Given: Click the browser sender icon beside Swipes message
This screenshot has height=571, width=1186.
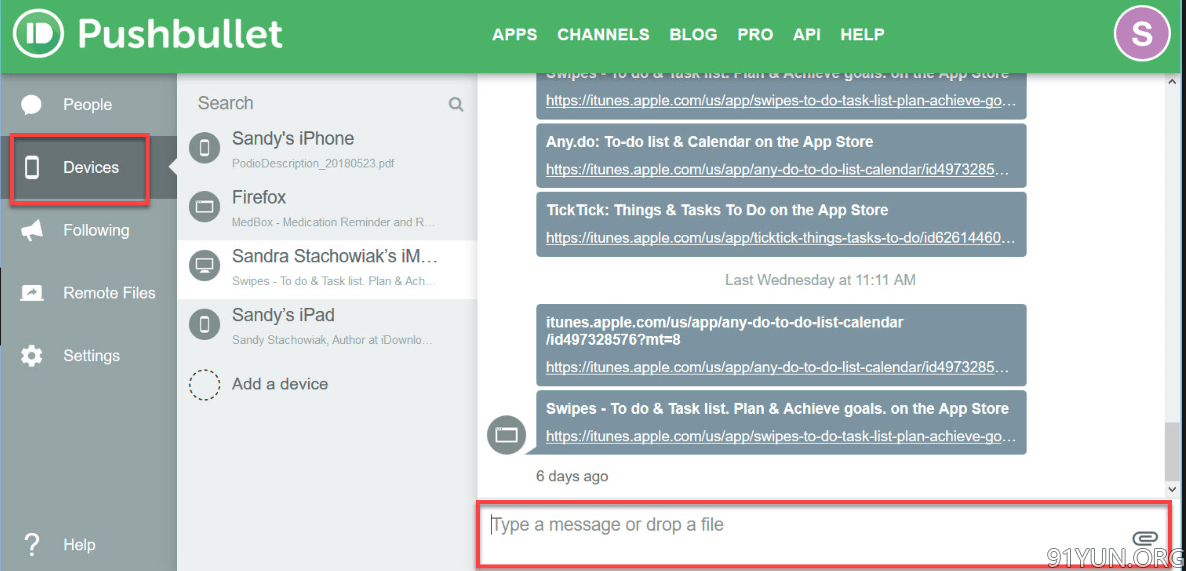Looking at the screenshot, I should click(506, 434).
